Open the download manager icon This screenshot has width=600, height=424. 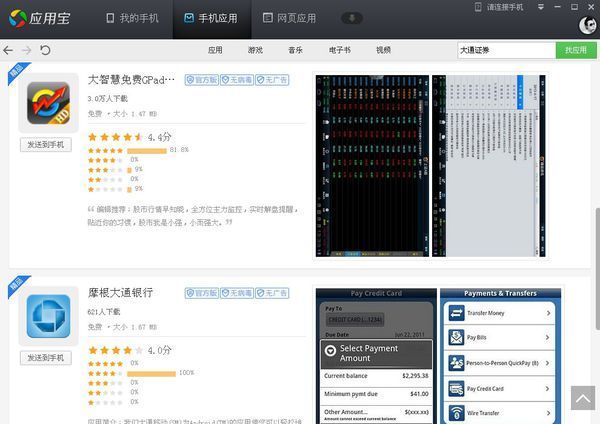tap(352, 18)
